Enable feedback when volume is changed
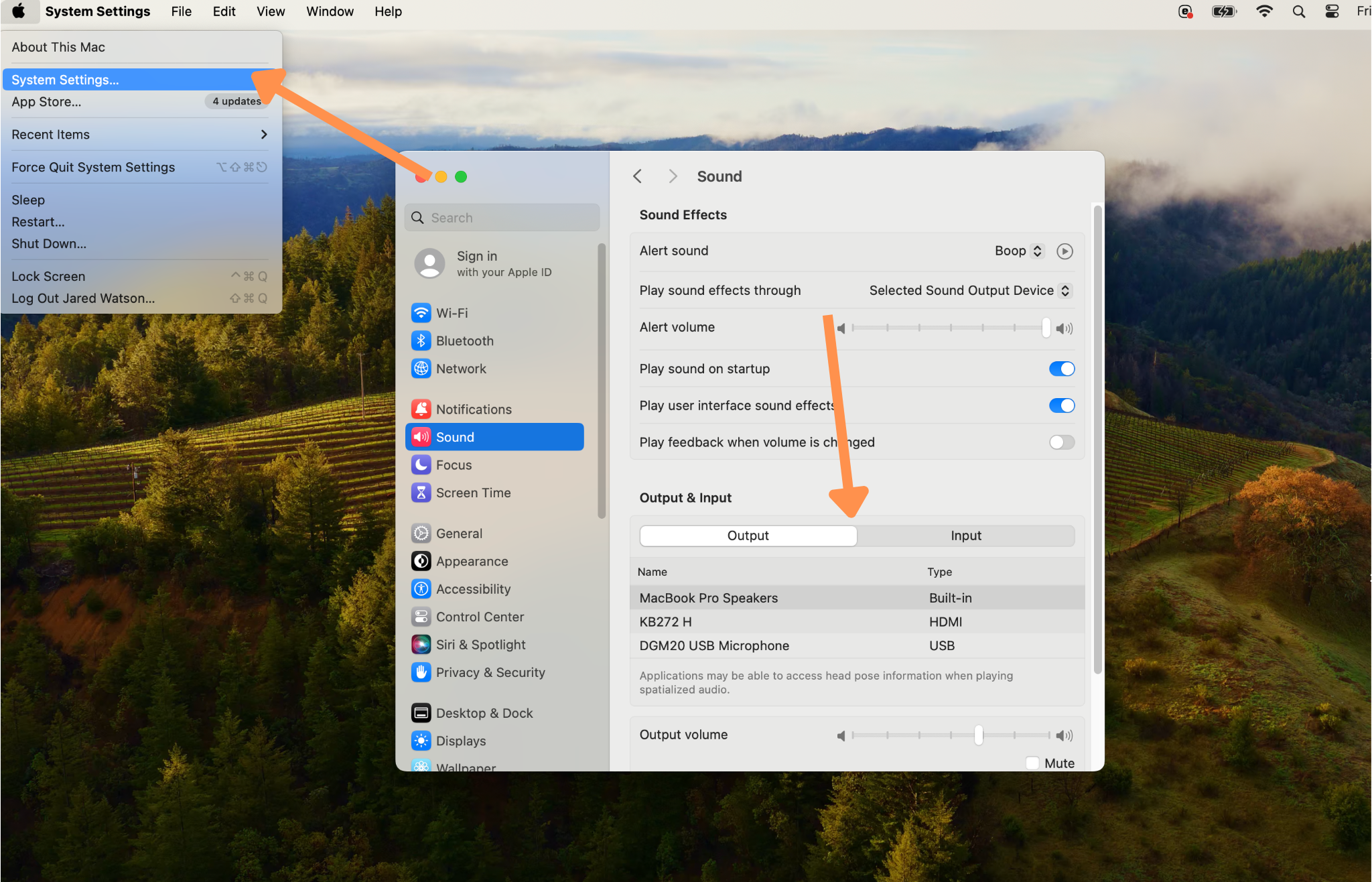This screenshot has width=1372, height=882. pyautogui.click(x=1062, y=442)
